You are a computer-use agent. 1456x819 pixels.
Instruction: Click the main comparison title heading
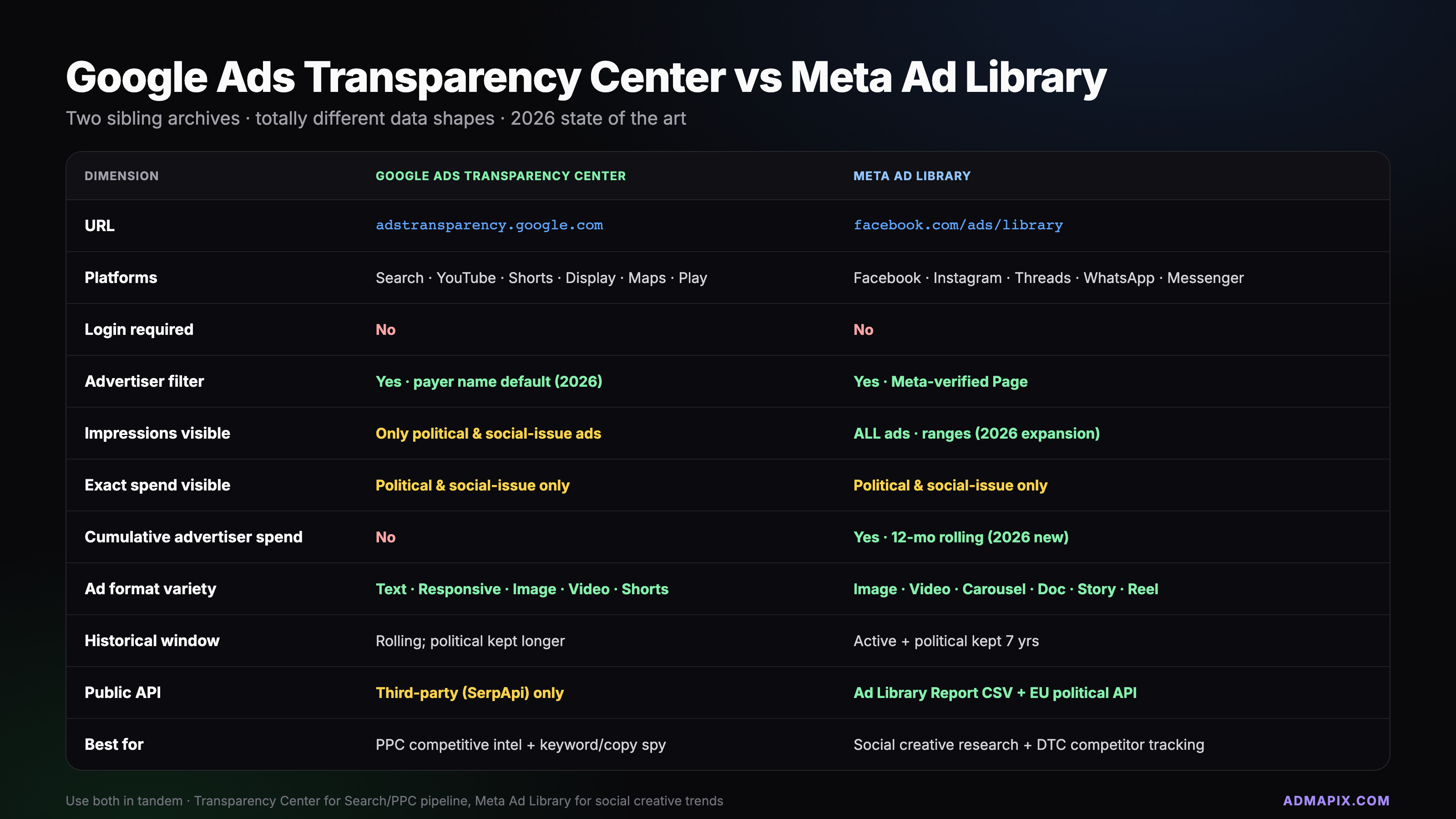(586, 77)
